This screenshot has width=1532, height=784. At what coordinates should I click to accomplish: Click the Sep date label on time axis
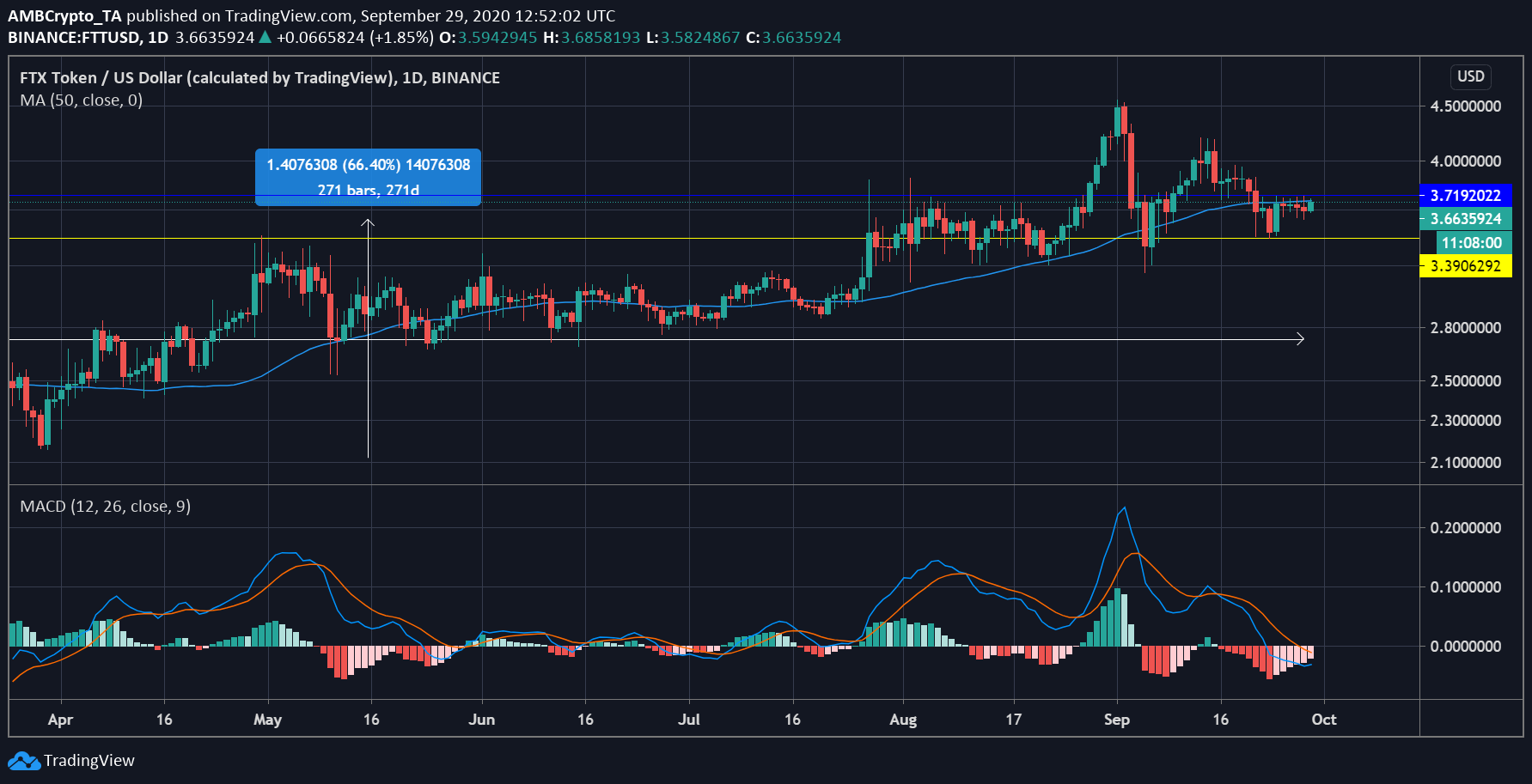[x=1116, y=720]
